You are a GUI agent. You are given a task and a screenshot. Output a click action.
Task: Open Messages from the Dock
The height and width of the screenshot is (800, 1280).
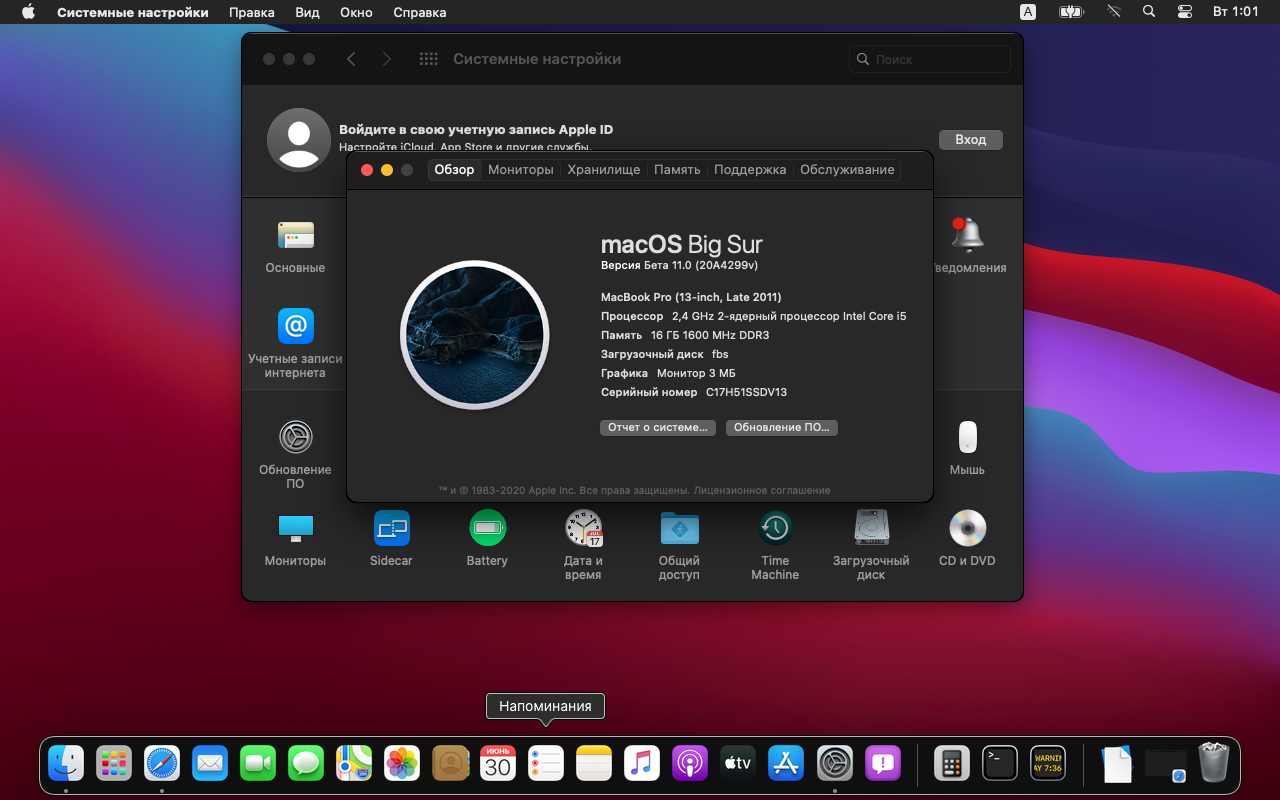pos(306,764)
